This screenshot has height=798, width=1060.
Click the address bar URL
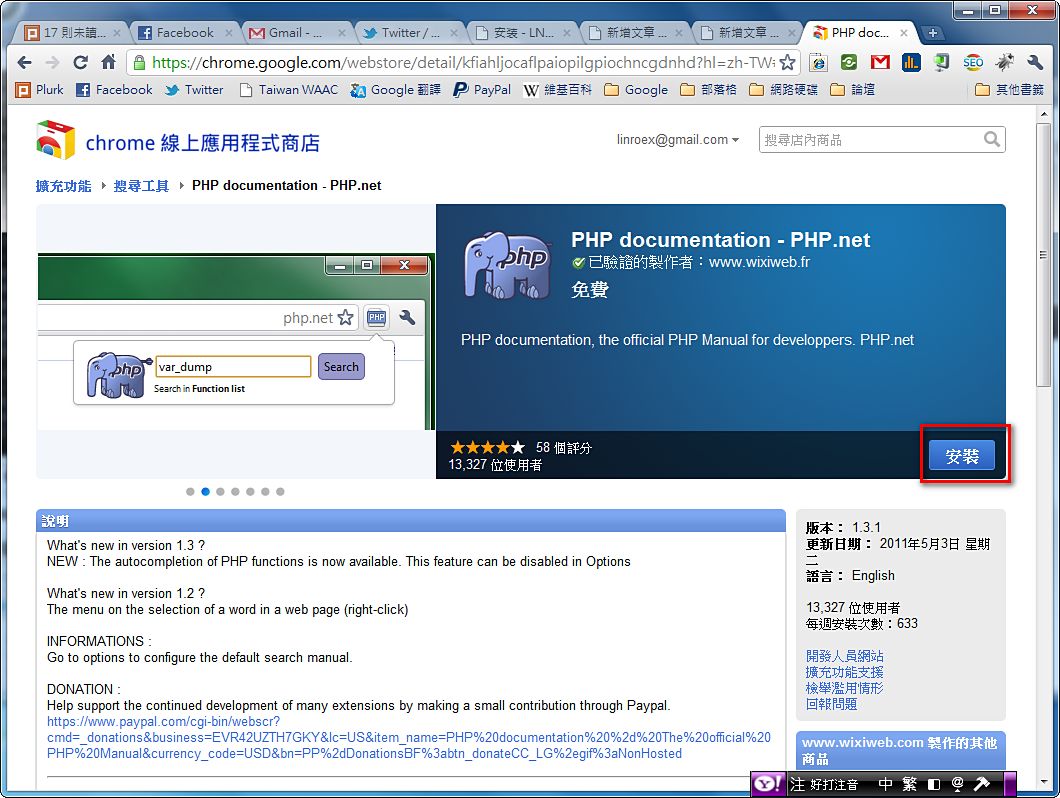(x=463, y=63)
